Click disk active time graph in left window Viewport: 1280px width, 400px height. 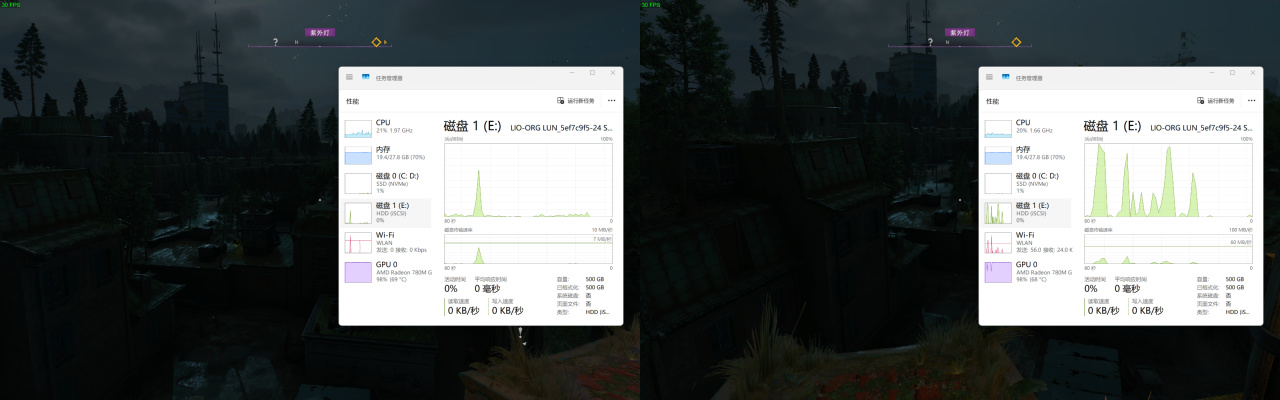coord(528,180)
